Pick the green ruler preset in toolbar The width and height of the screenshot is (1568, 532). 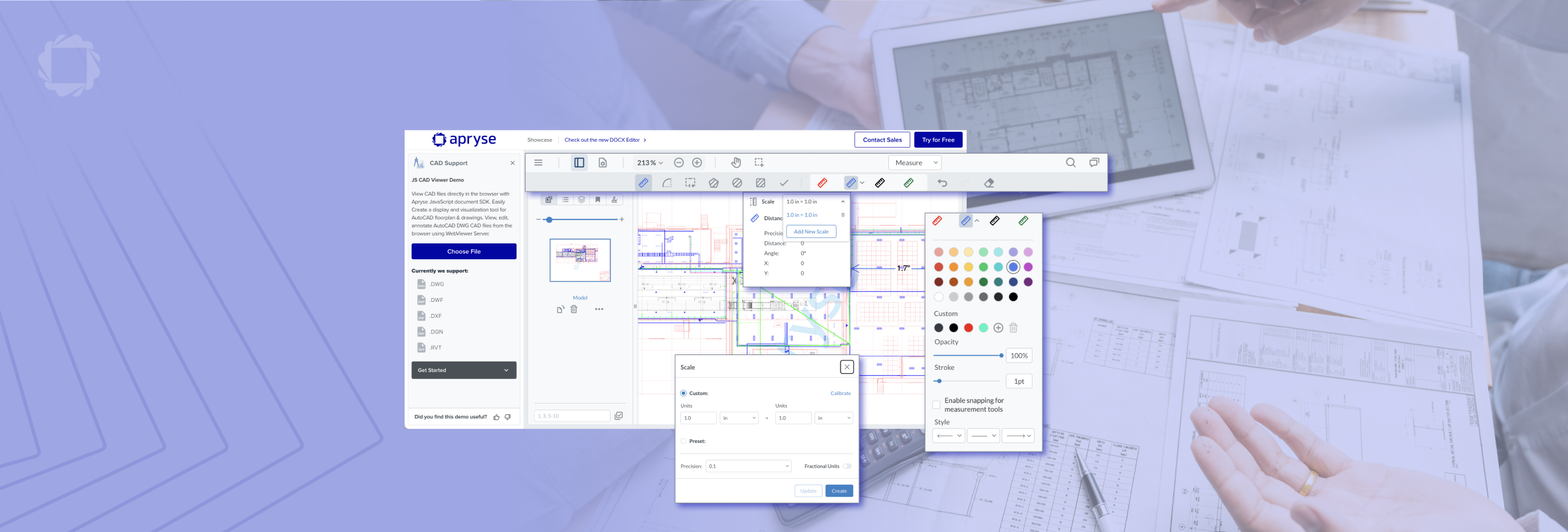tap(908, 182)
